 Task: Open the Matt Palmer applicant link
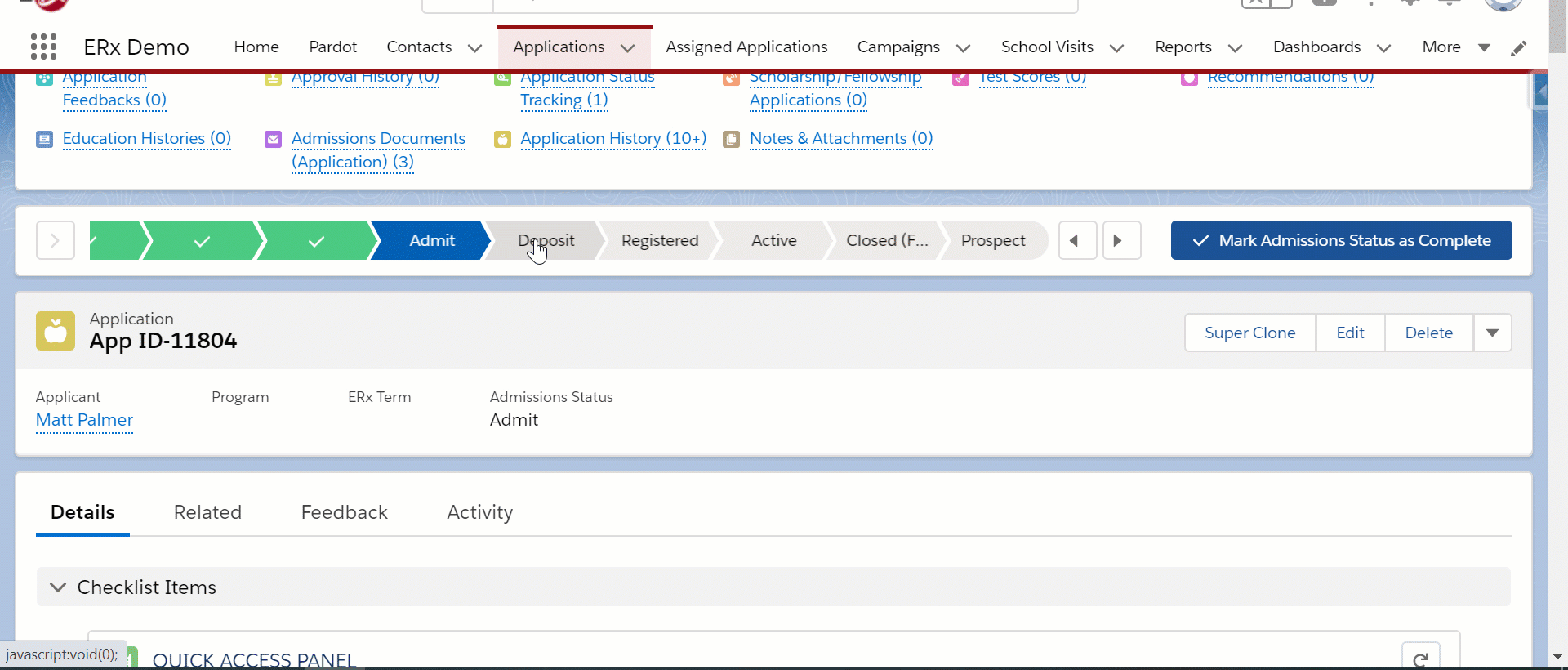click(x=84, y=420)
